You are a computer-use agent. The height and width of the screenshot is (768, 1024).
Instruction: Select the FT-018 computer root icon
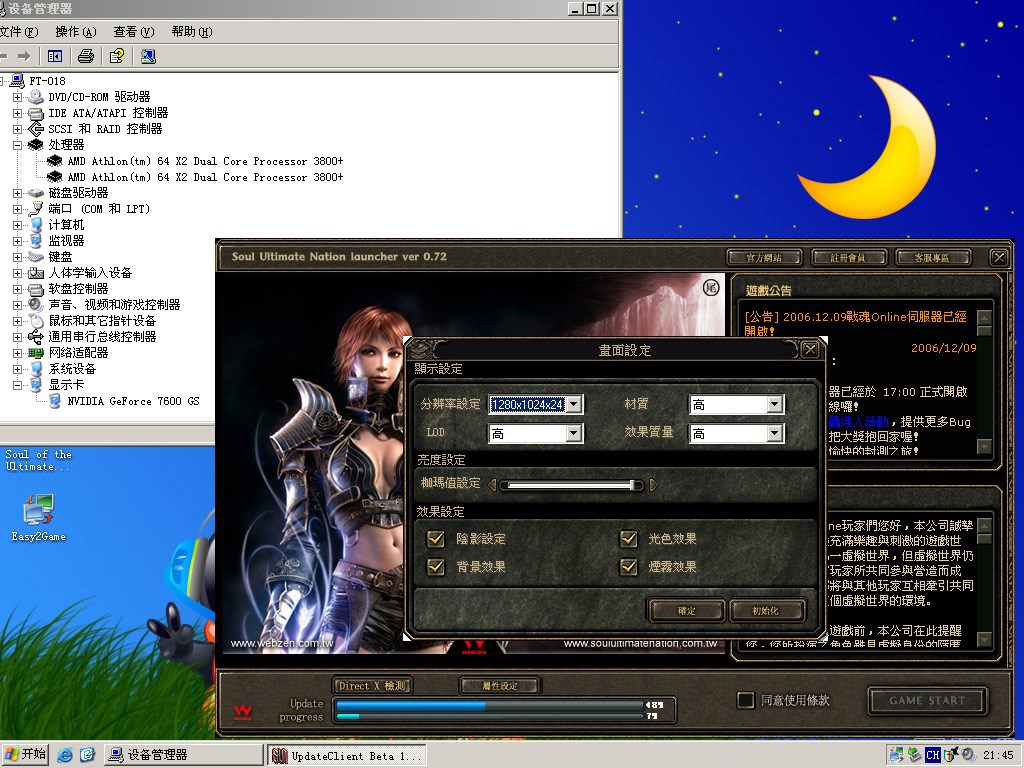click(17, 81)
